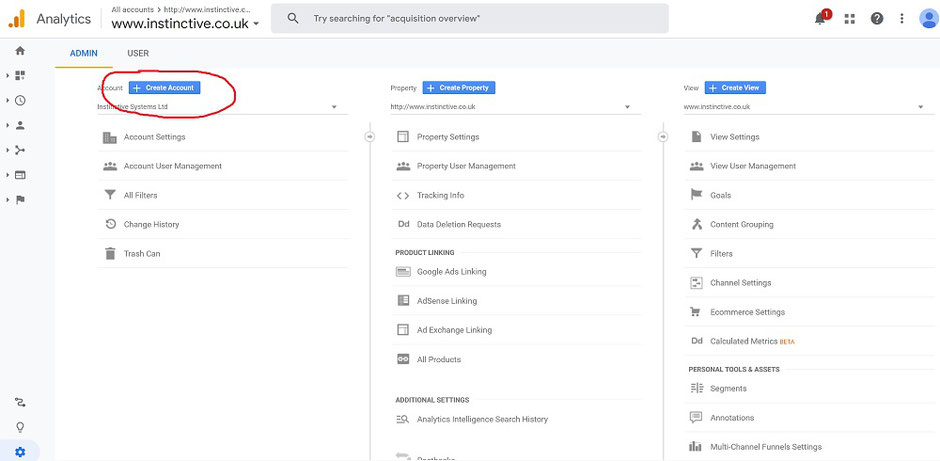Expand the Customization sidebar section arrow
The height and width of the screenshot is (461, 940).
[x=8, y=76]
